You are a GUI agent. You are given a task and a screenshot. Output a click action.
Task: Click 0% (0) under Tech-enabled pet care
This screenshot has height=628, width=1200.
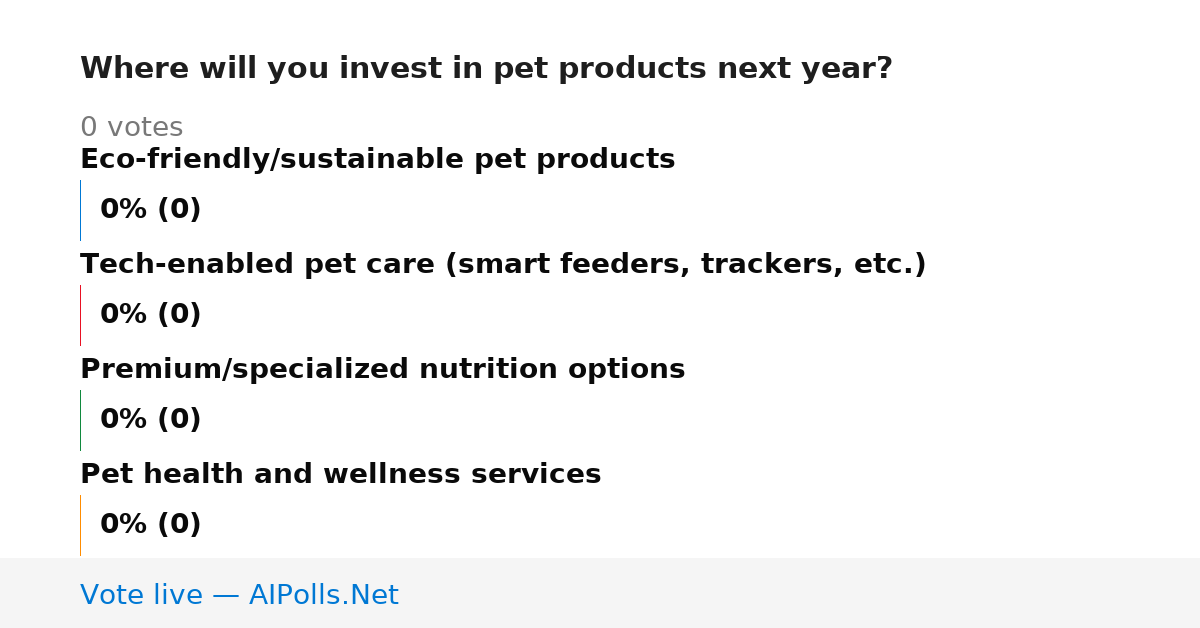[x=150, y=315]
